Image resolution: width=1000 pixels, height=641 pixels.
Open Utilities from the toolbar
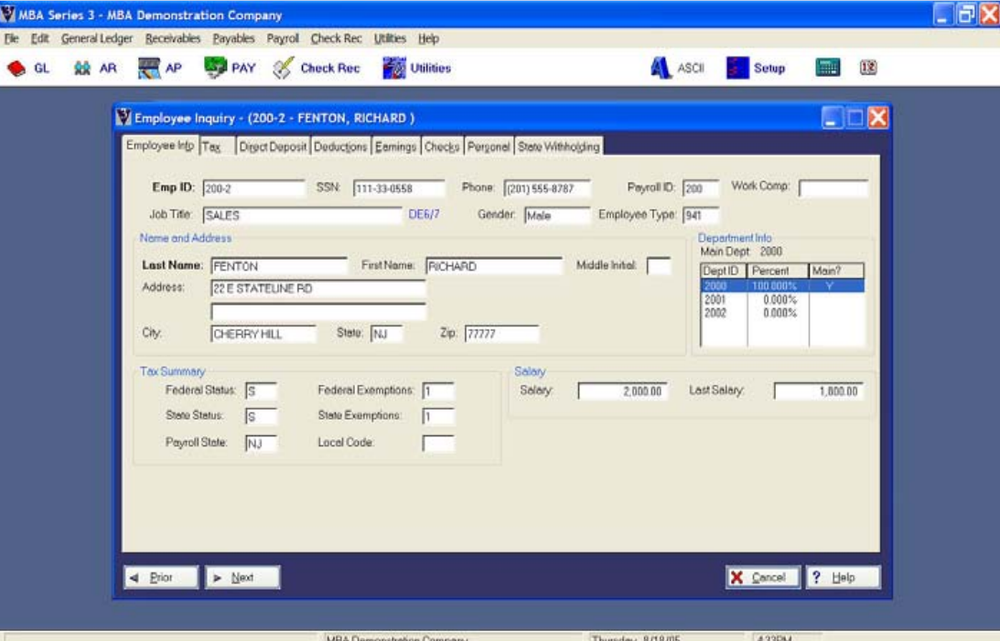[x=416, y=68]
